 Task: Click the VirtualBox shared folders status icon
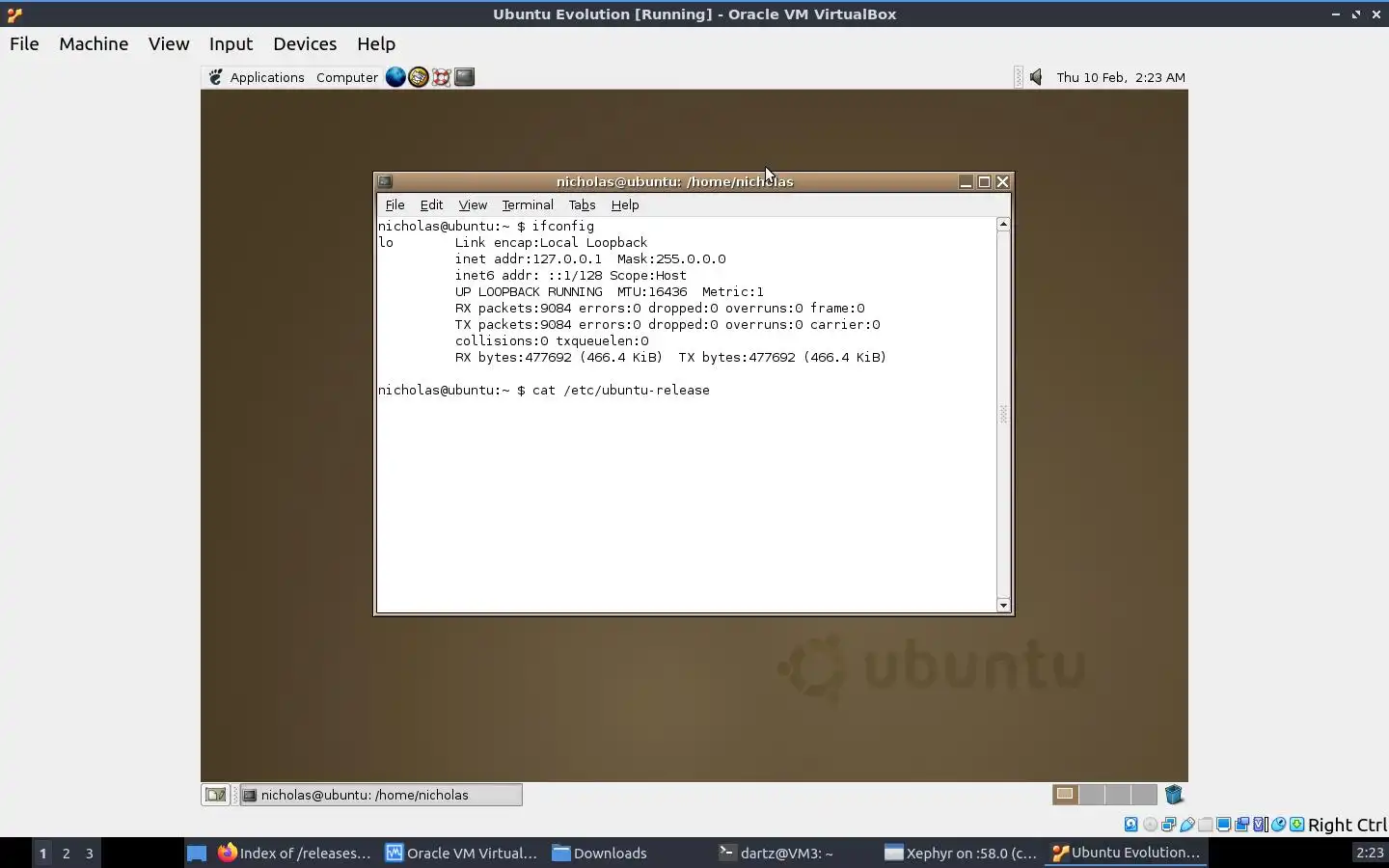pos(1205,825)
